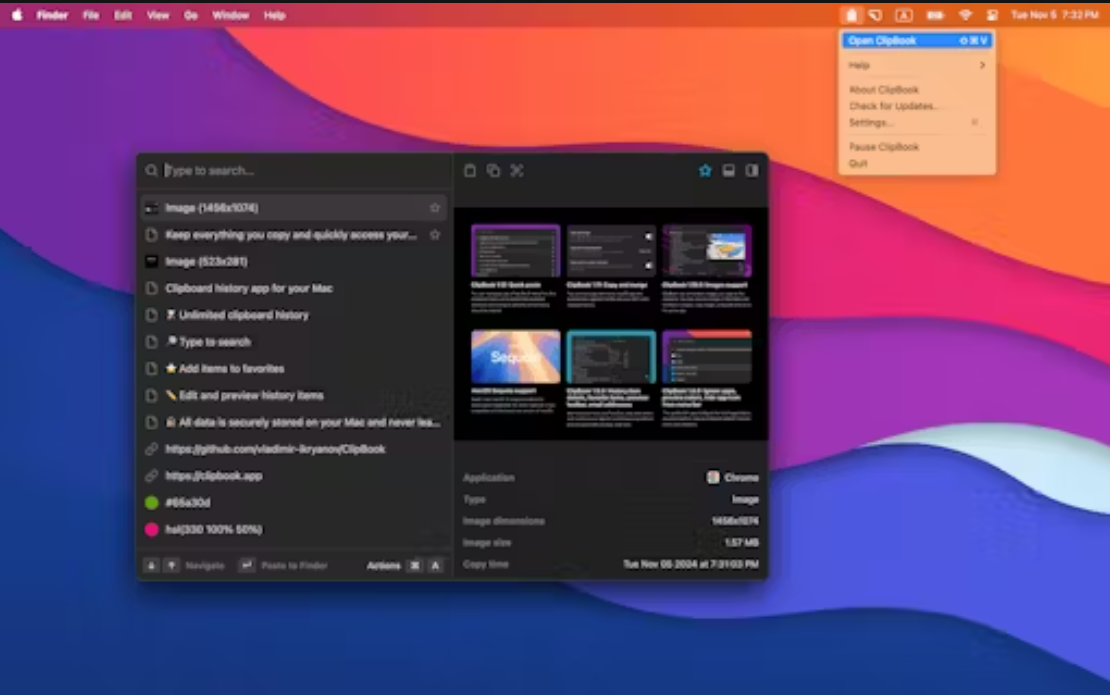Open the Actions menu in the footer
Screen dimensions: 1110x695
[384, 565]
